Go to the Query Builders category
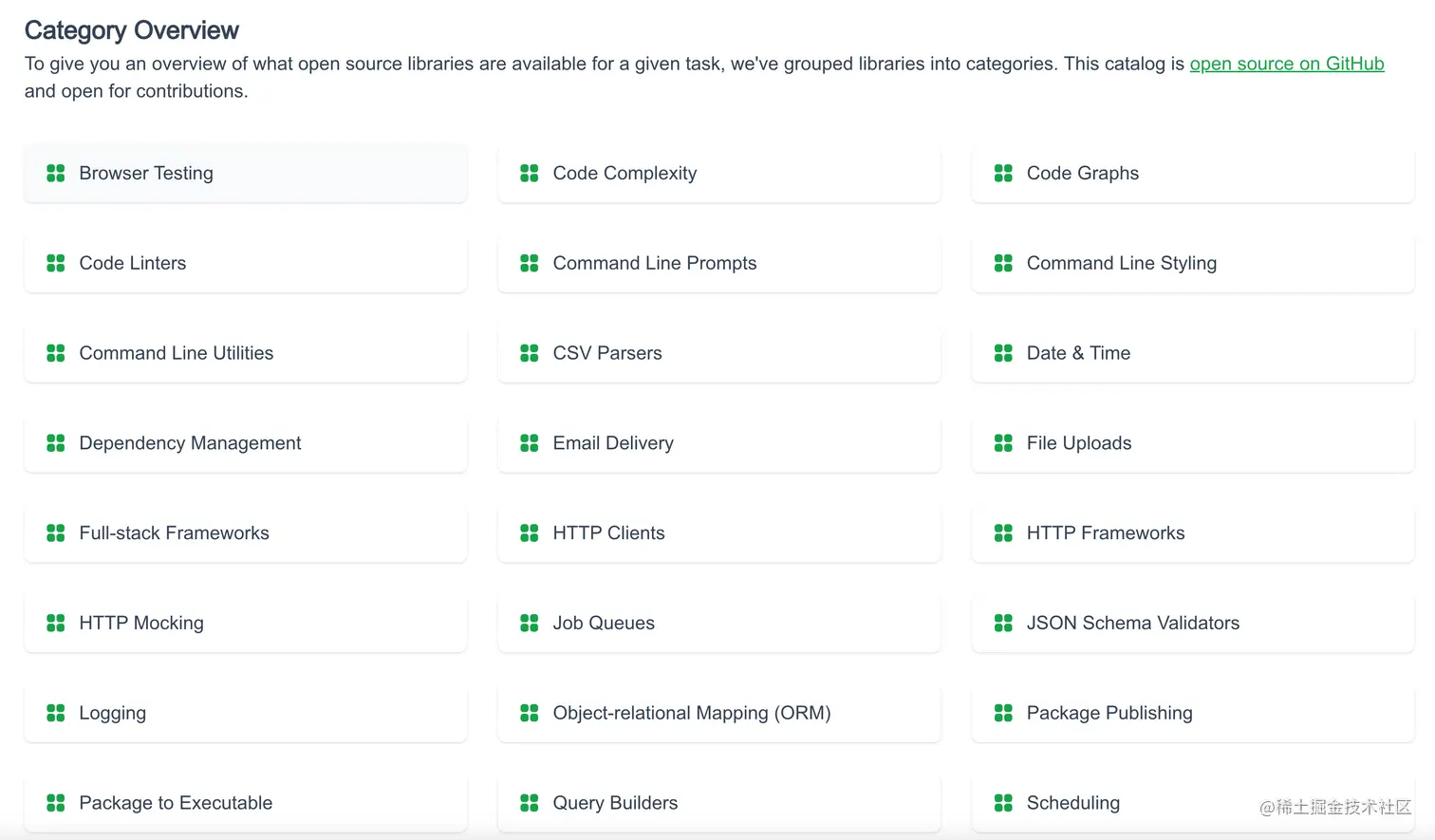 click(x=615, y=803)
